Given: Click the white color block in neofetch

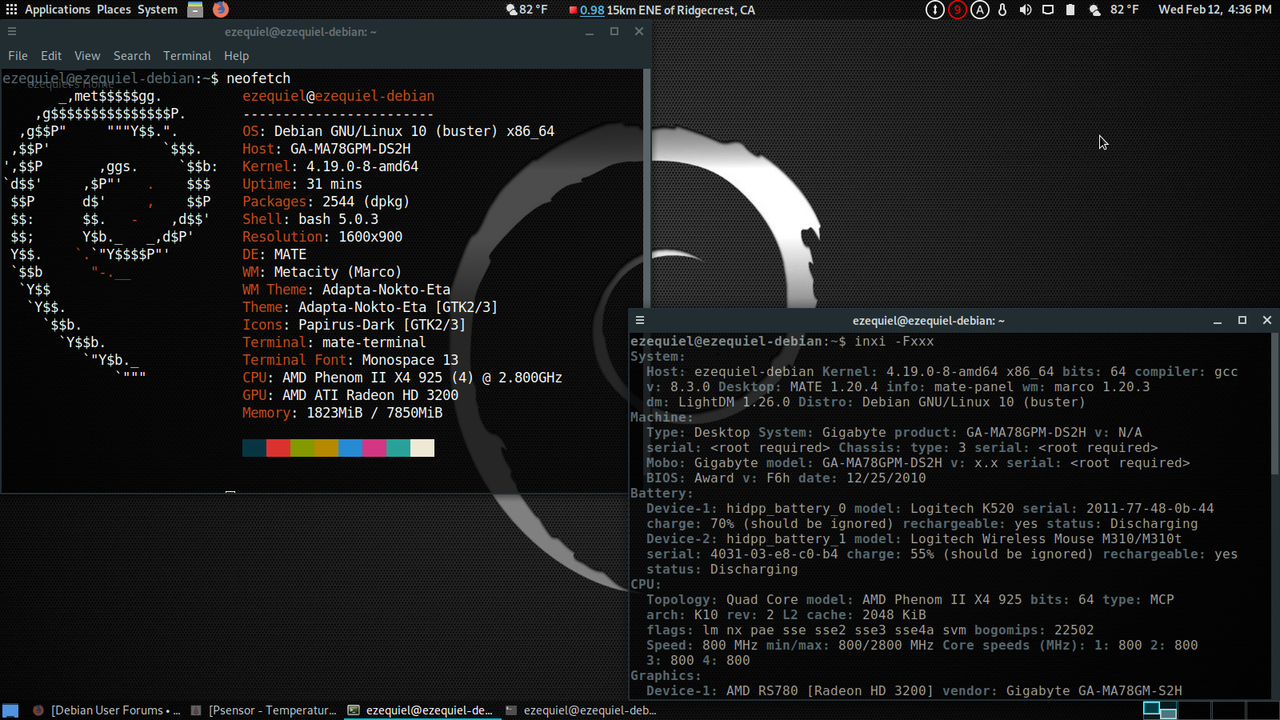Looking at the screenshot, I should coord(422,448).
